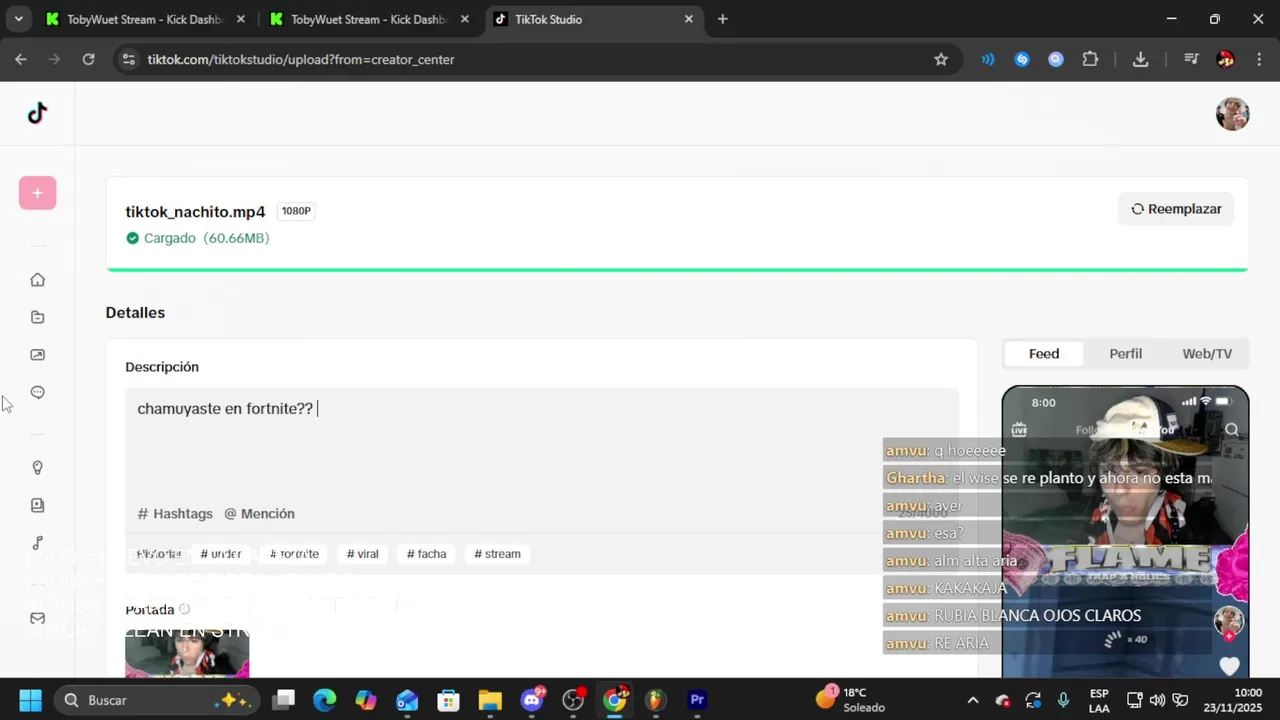The width and height of the screenshot is (1280, 720).
Task: Open the media control icon in browser toolbar
Action: click(x=1191, y=60)
